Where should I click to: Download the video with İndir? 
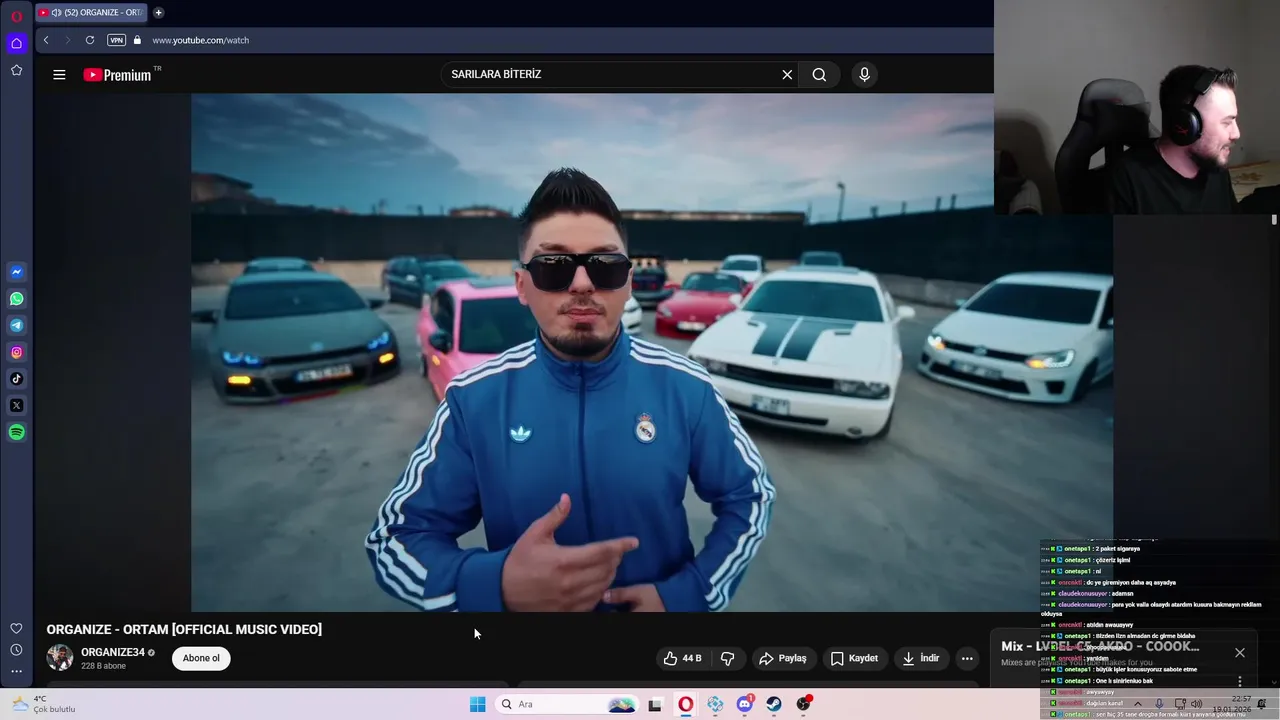[921, 658]
